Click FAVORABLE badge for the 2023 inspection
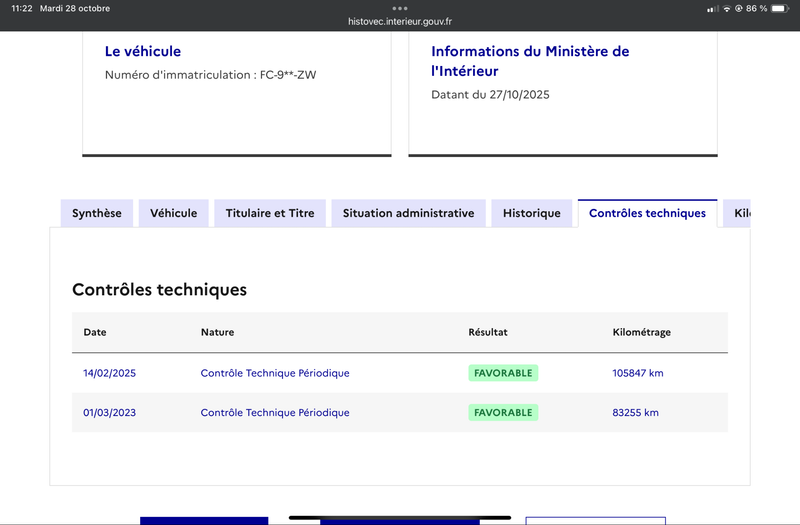The width and height of the screenshot is (800, 525). (x=503, y=412)
